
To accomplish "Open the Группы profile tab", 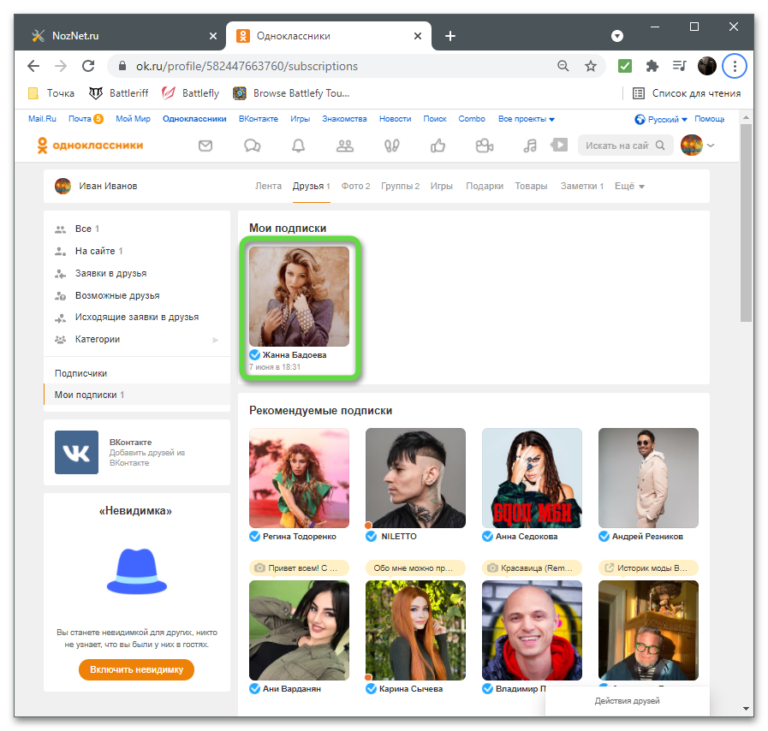I will click(400, 186).
